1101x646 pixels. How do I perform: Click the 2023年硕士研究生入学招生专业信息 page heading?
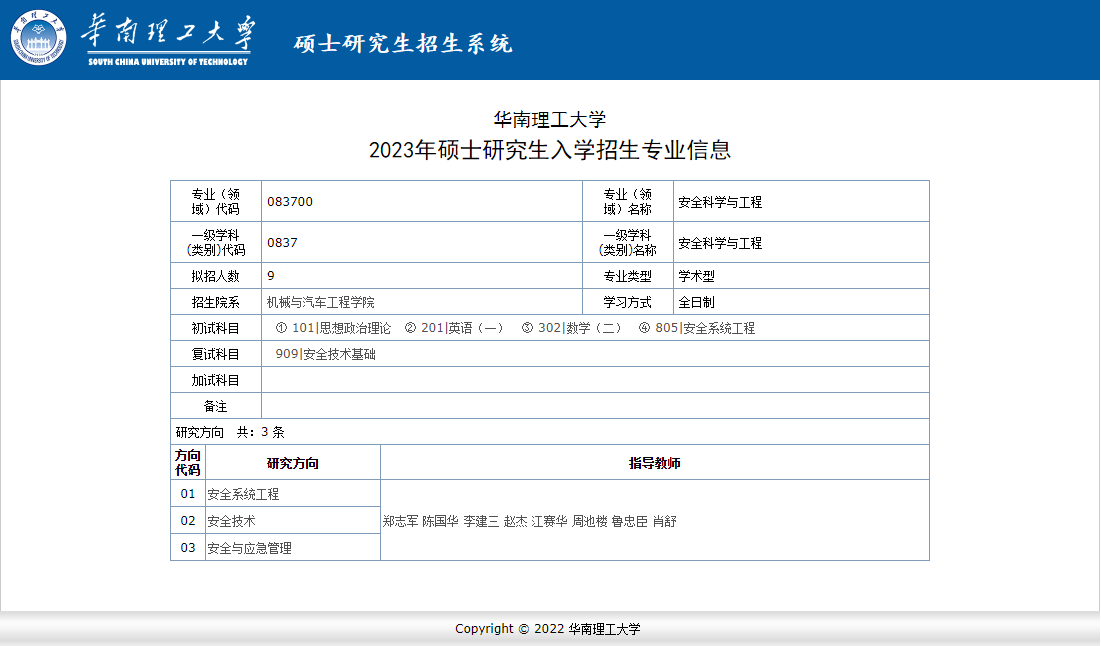click(x=550, y=150)
